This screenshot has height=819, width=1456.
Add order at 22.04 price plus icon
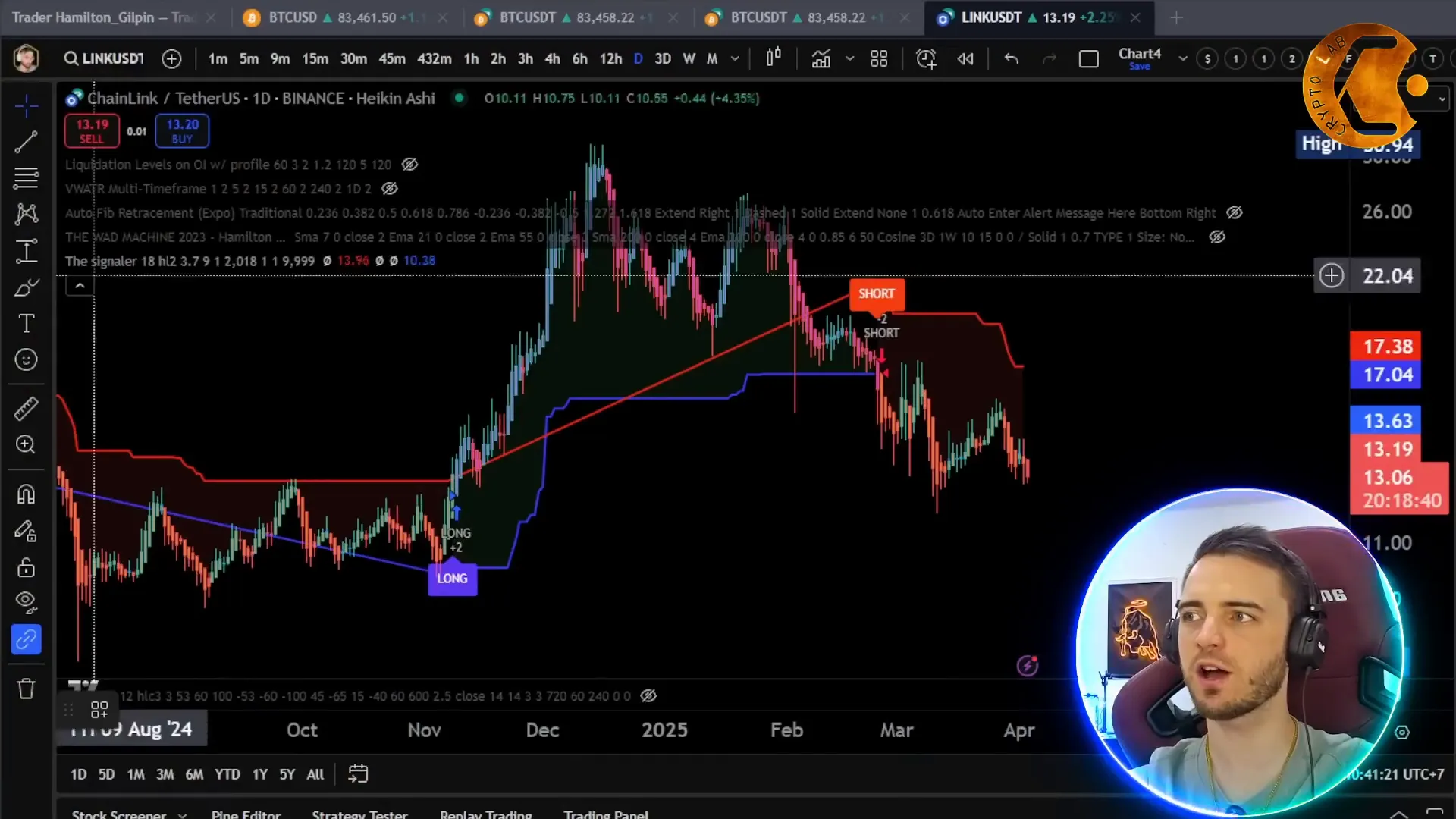pos(1331,275)
